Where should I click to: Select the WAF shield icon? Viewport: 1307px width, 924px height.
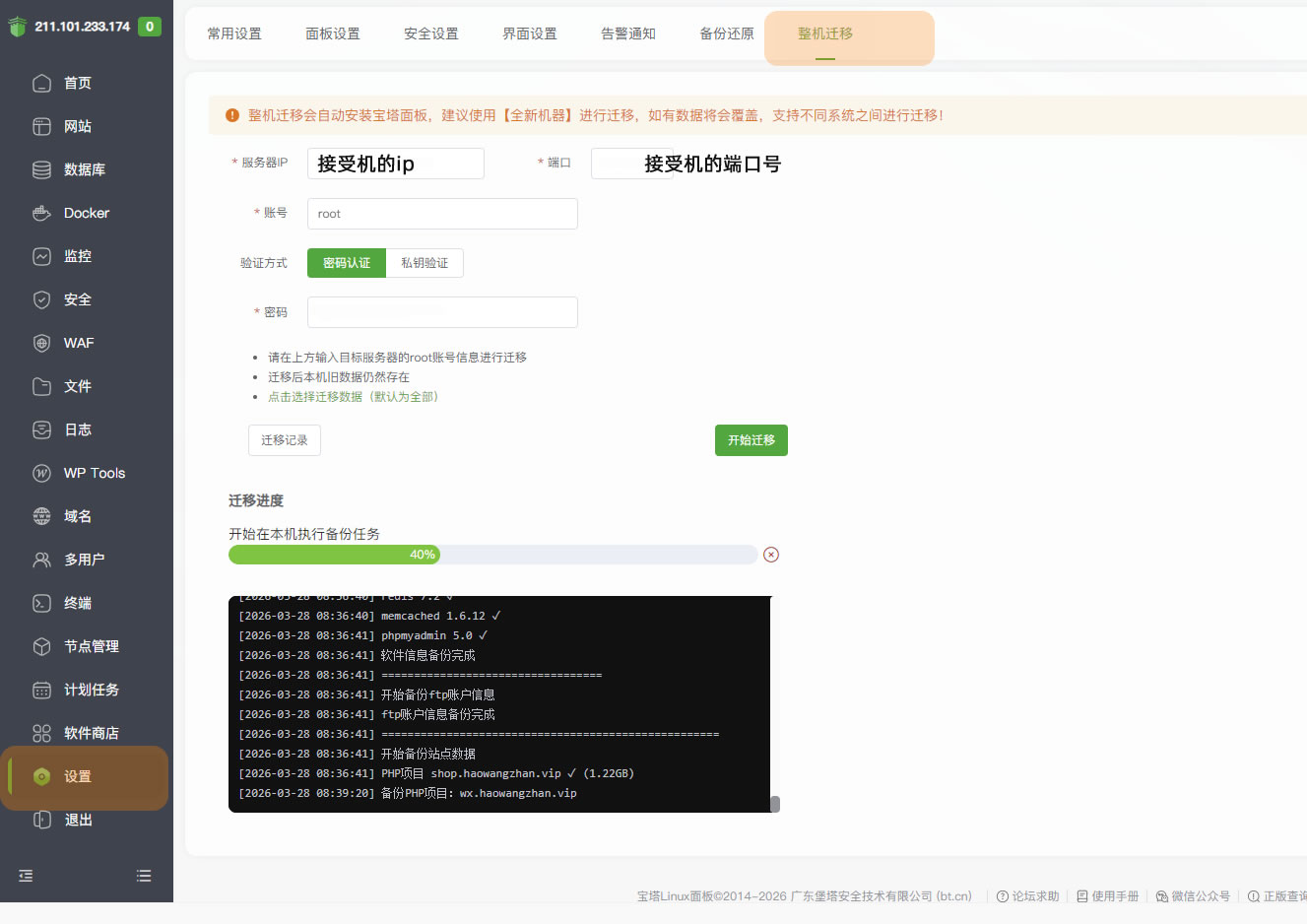coord(41,343)
